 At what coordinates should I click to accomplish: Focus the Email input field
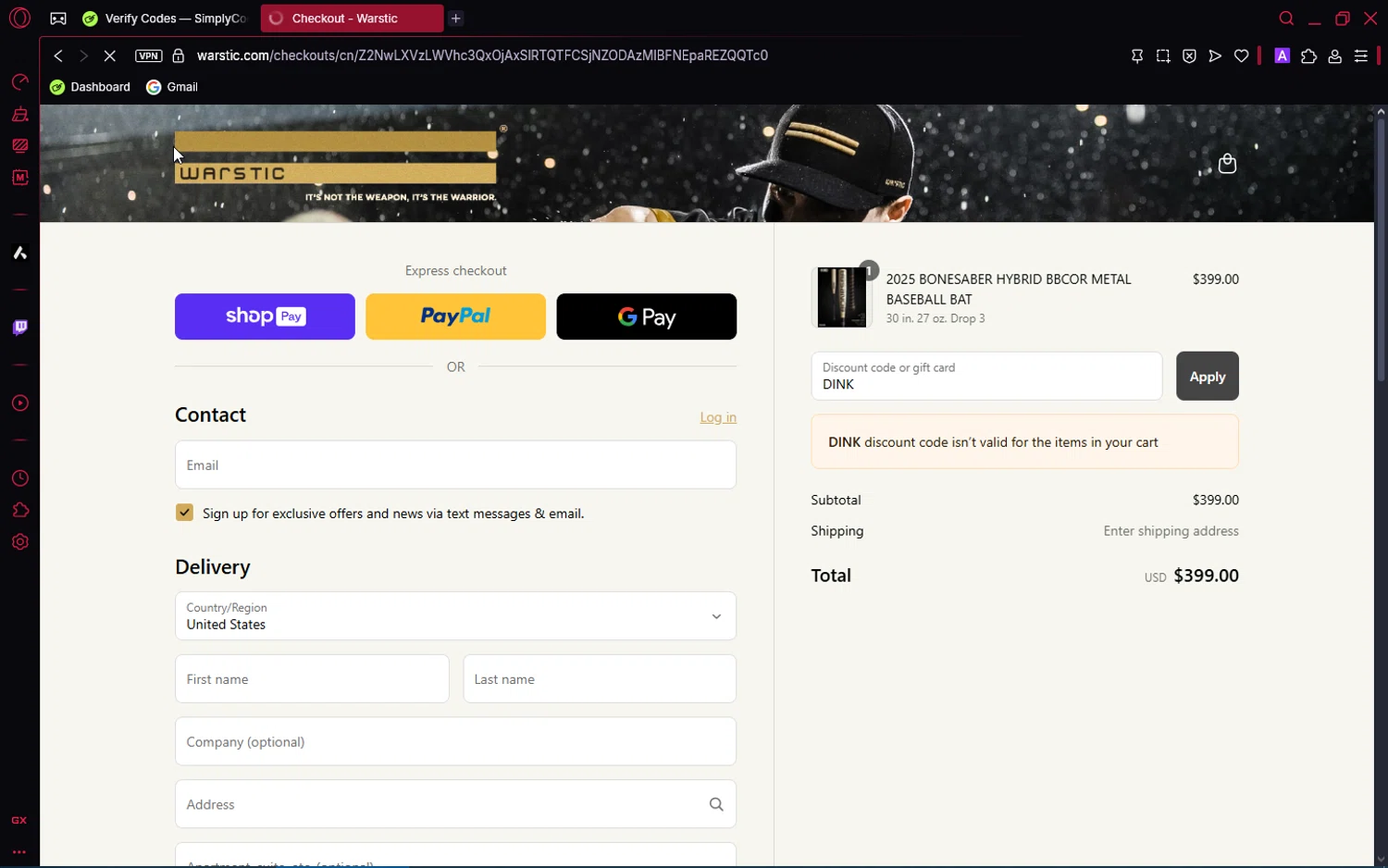coord(455,465)
